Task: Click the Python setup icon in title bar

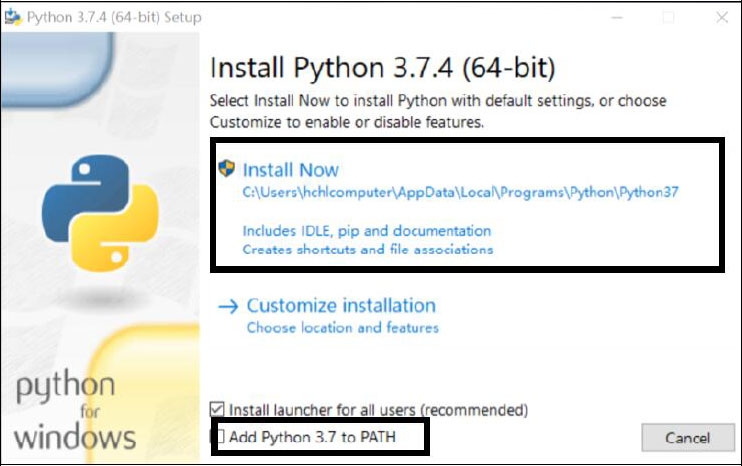Action: 13,17
